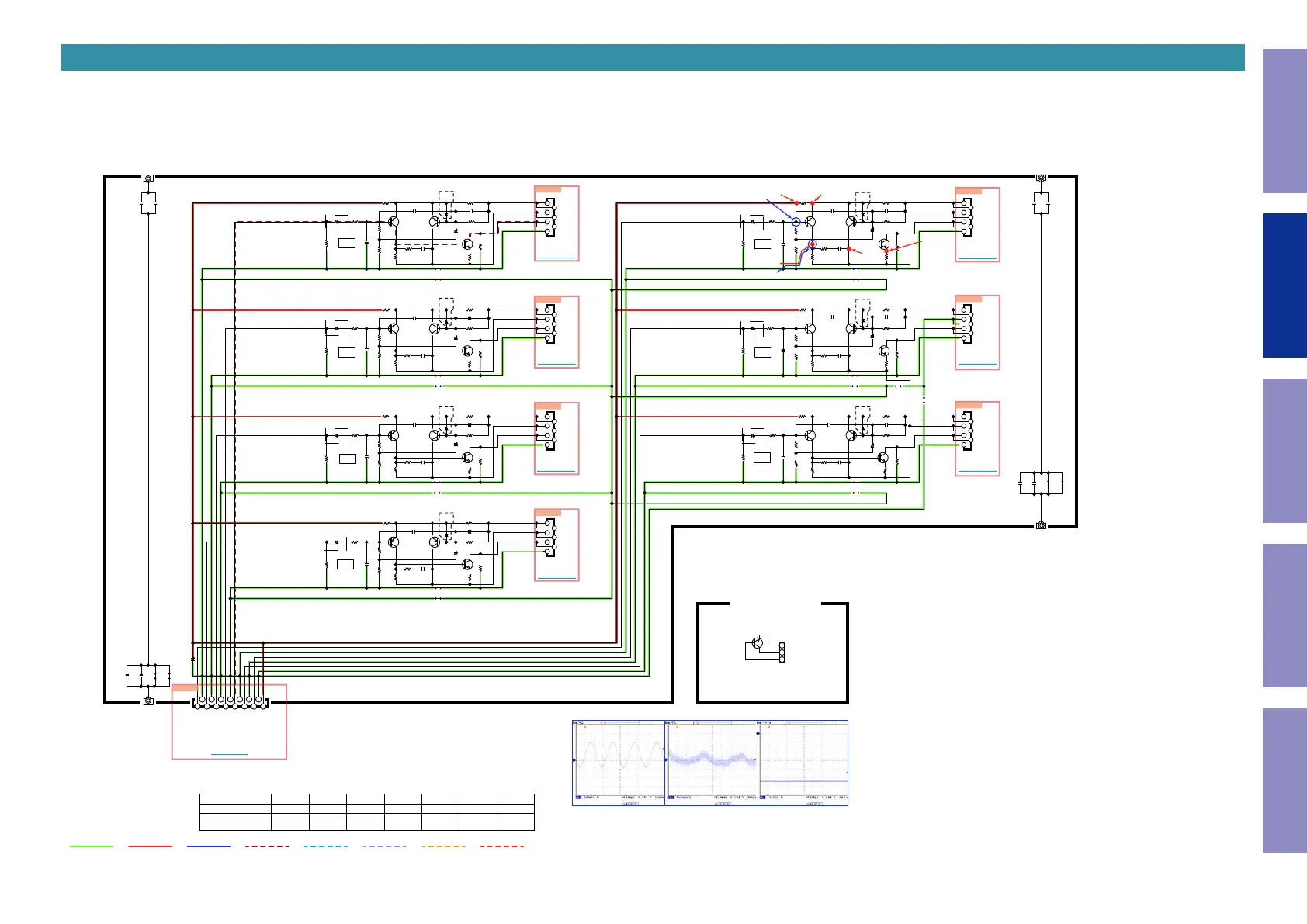Open the oscilloscope thumbnail with the flat line

(803, 763)
